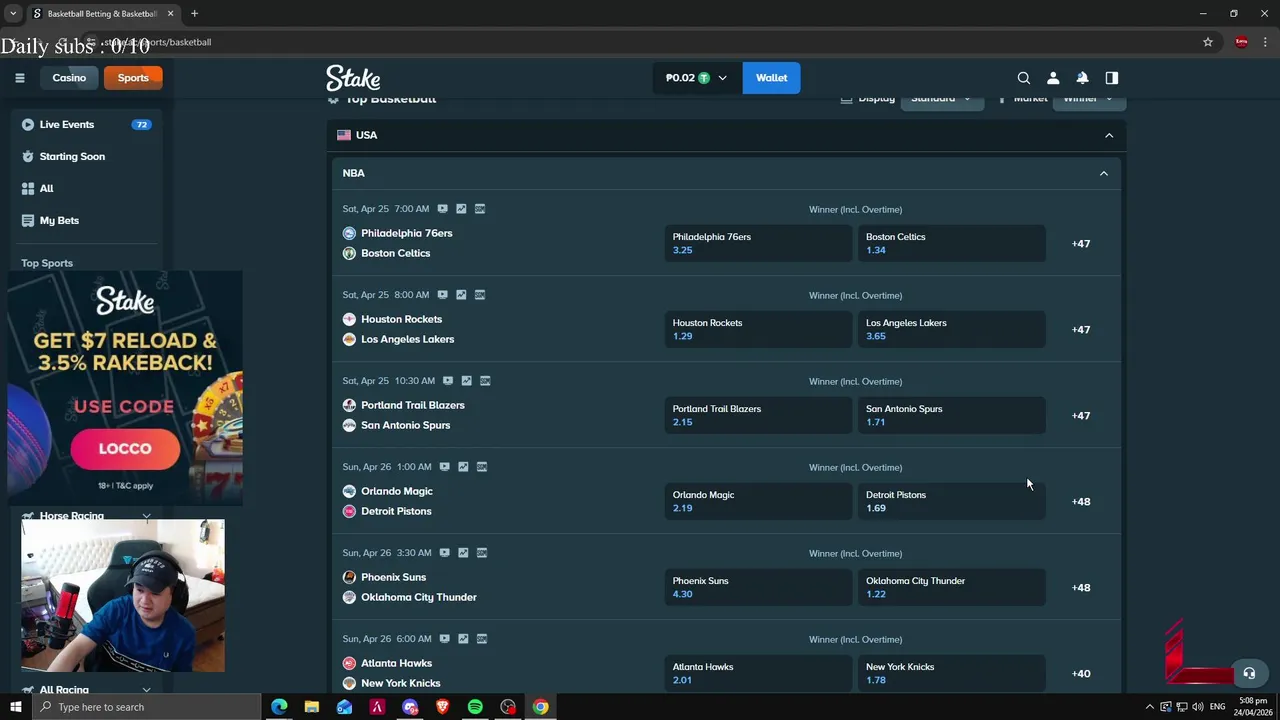Bet on San Antonio Spurs at 1.71

[x=951, y=415]
